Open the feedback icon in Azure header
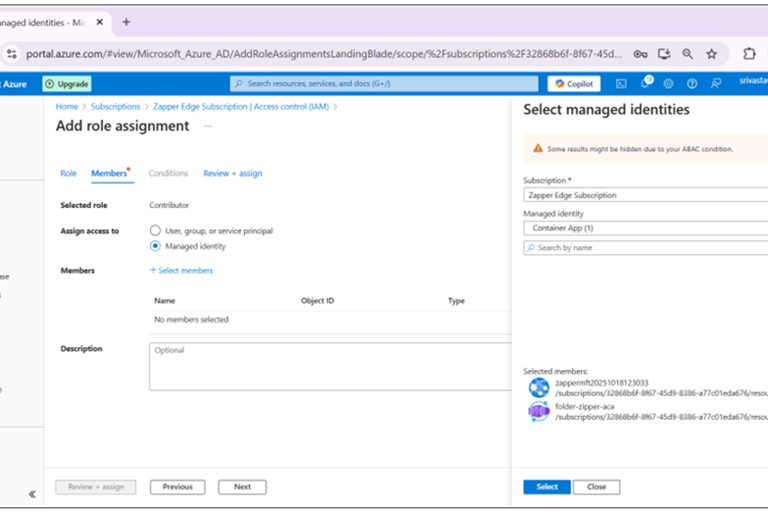Screen dimensions: 768x512 [x=716, y=84]
